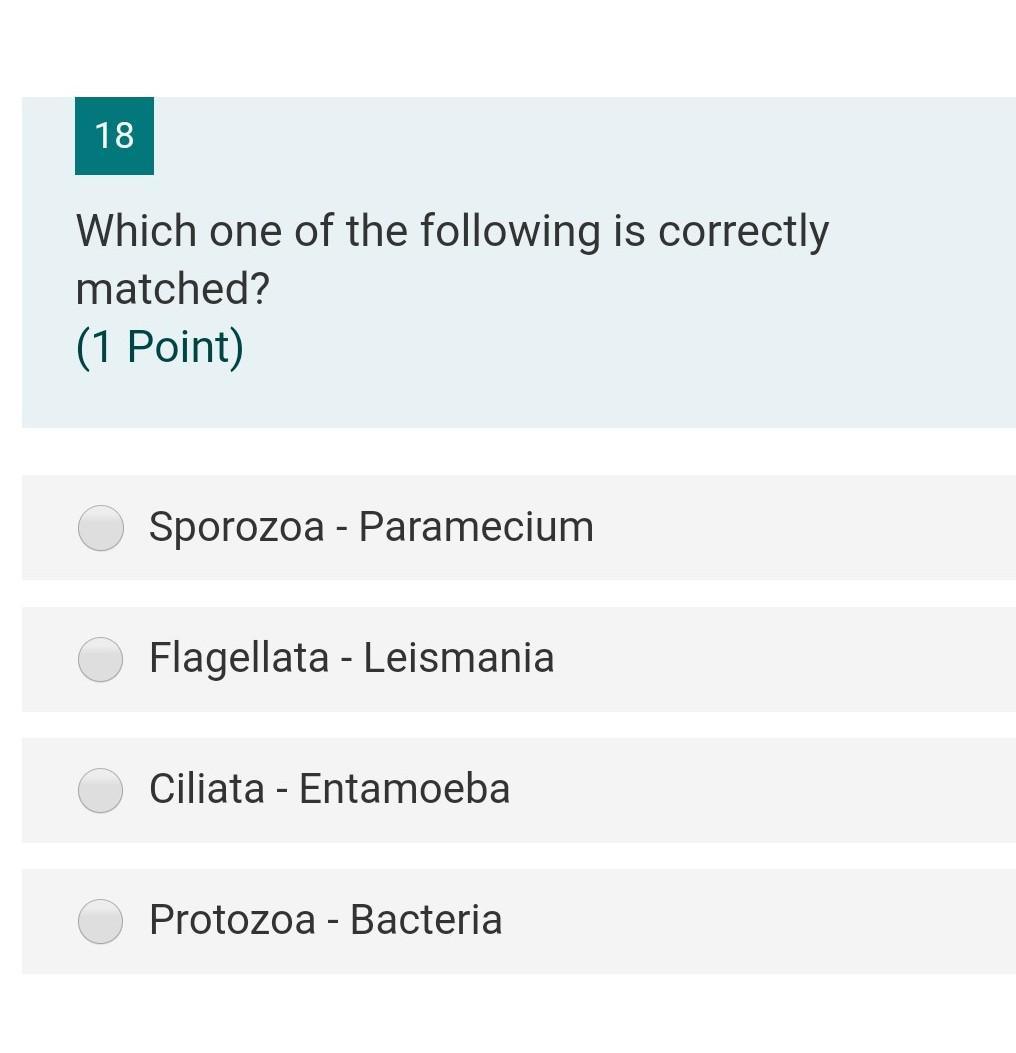The image size is (1016, 1053).
Task: Click the hyphen in the Ciliata option
Action: [x=282, y=791]
